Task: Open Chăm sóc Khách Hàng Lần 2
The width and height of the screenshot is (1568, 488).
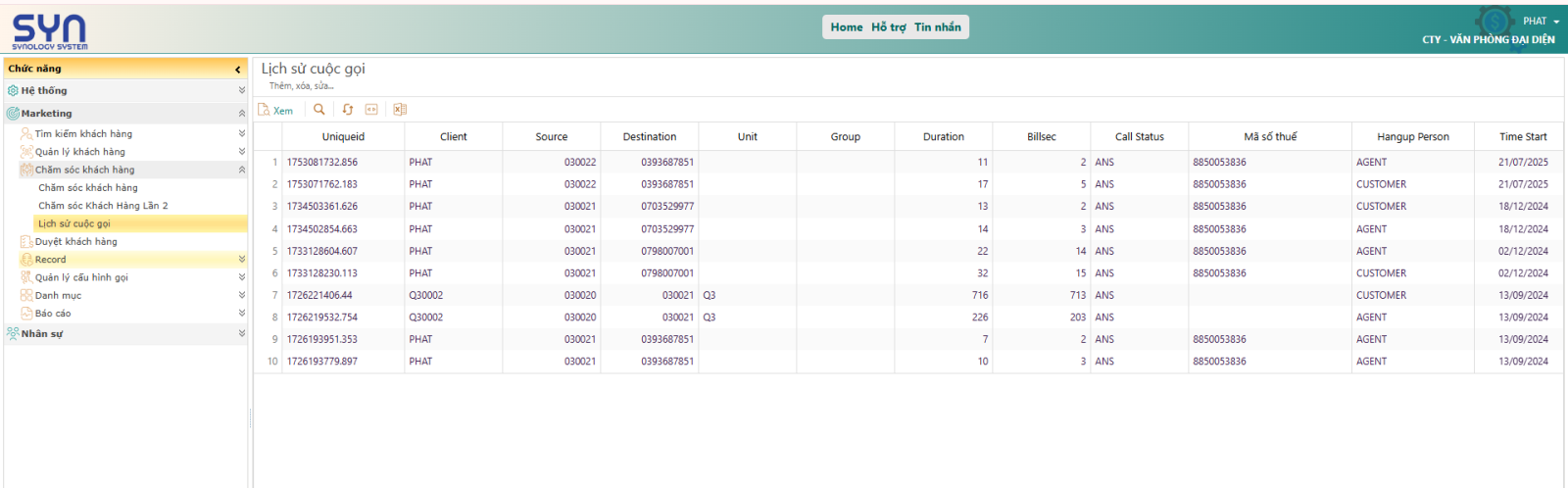Action: [x=103, y=206]
